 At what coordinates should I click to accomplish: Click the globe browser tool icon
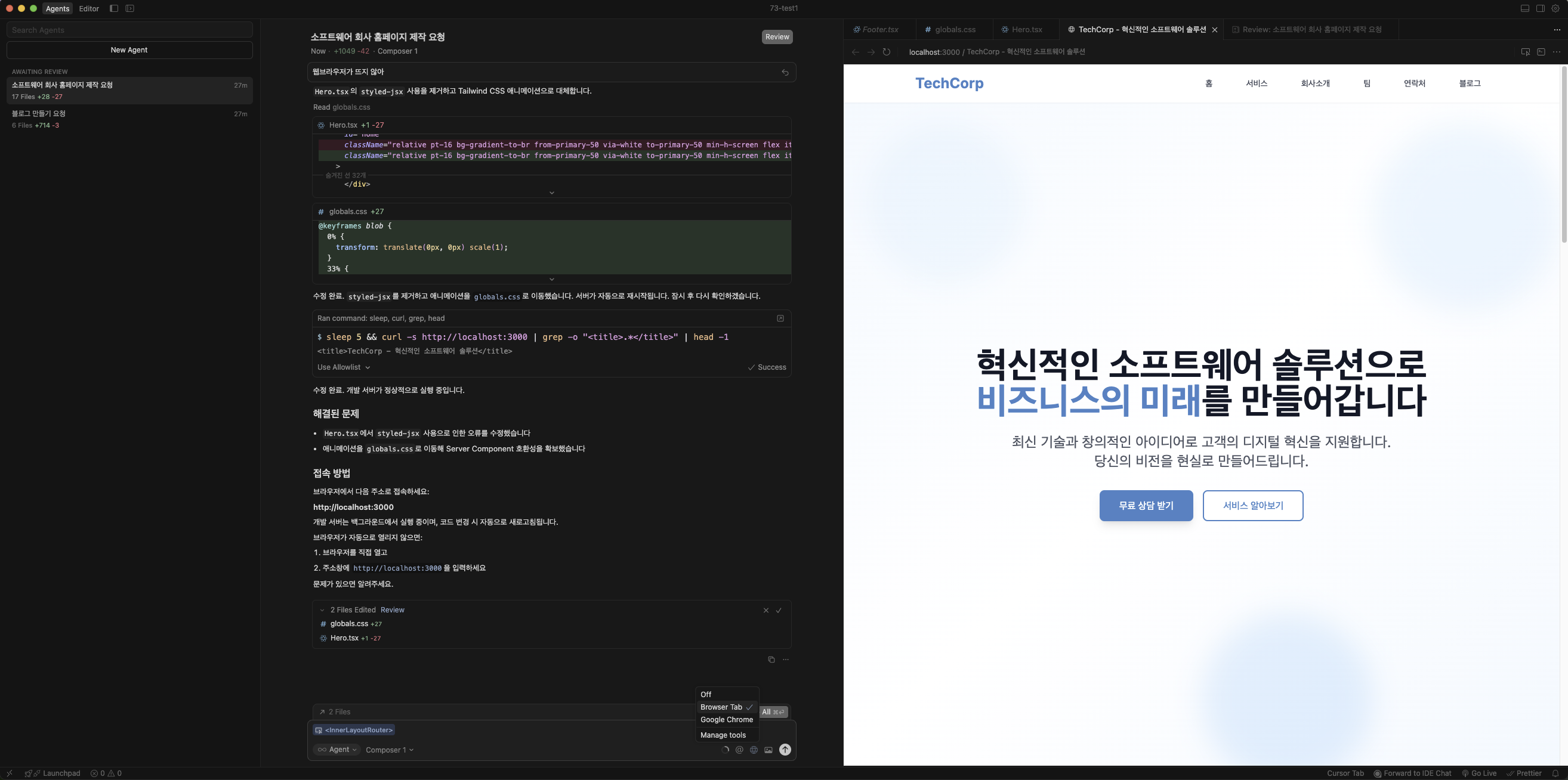click(x=754, y=750)
